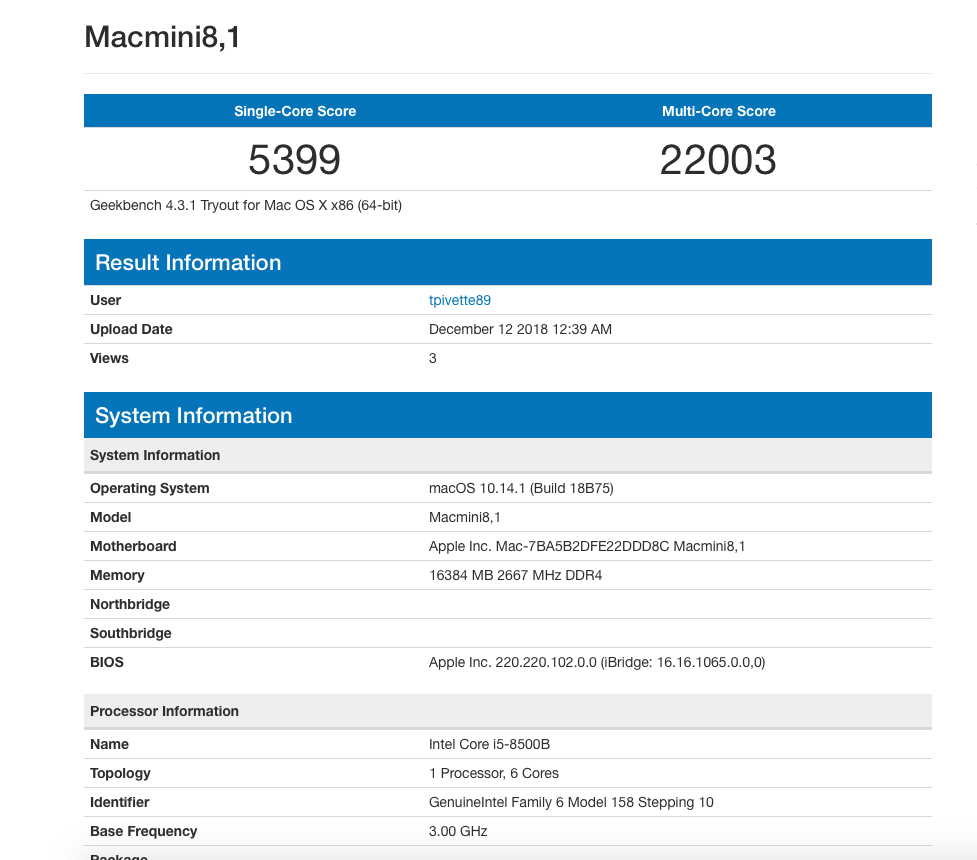Click the Northbridge row label
Viewport: 977px width, 860px height.
coord(130,604)
